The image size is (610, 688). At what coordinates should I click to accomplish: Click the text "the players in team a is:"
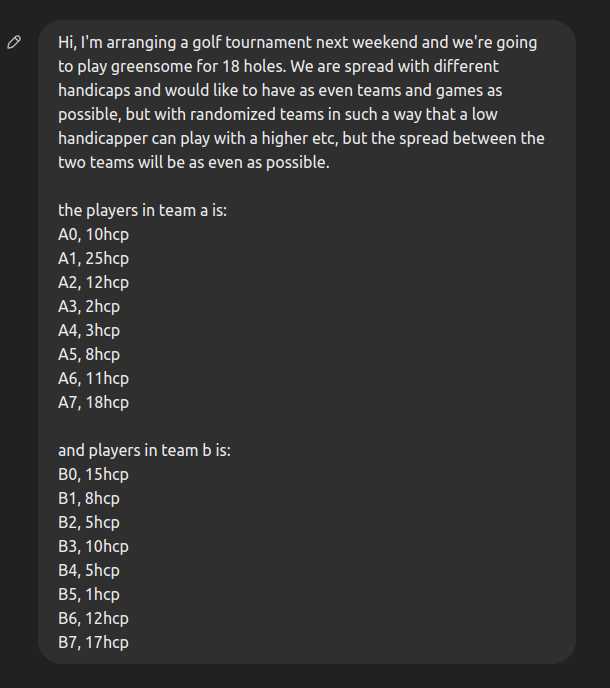pos(143,210)
